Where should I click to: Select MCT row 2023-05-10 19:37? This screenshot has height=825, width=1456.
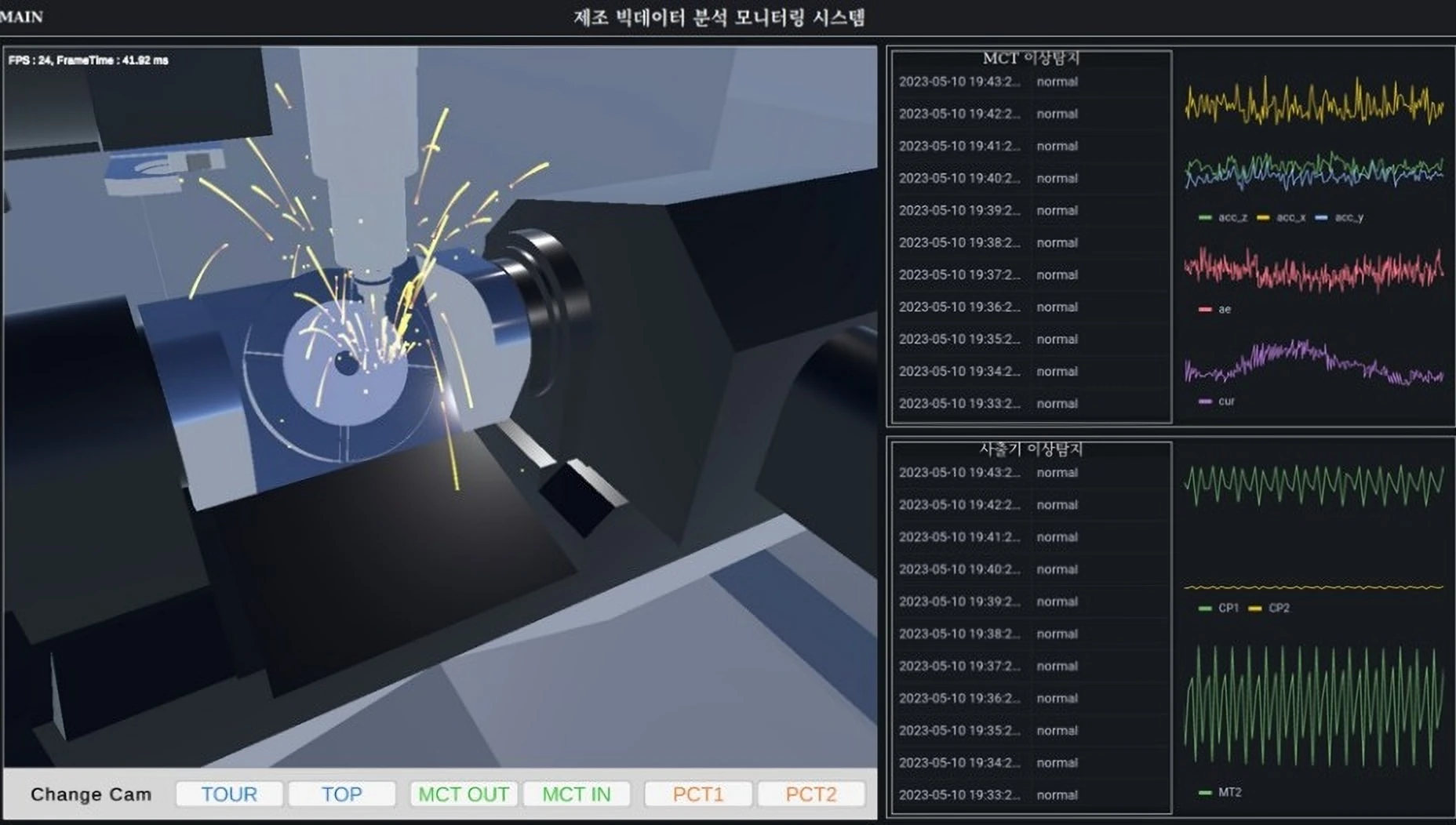1031,274
